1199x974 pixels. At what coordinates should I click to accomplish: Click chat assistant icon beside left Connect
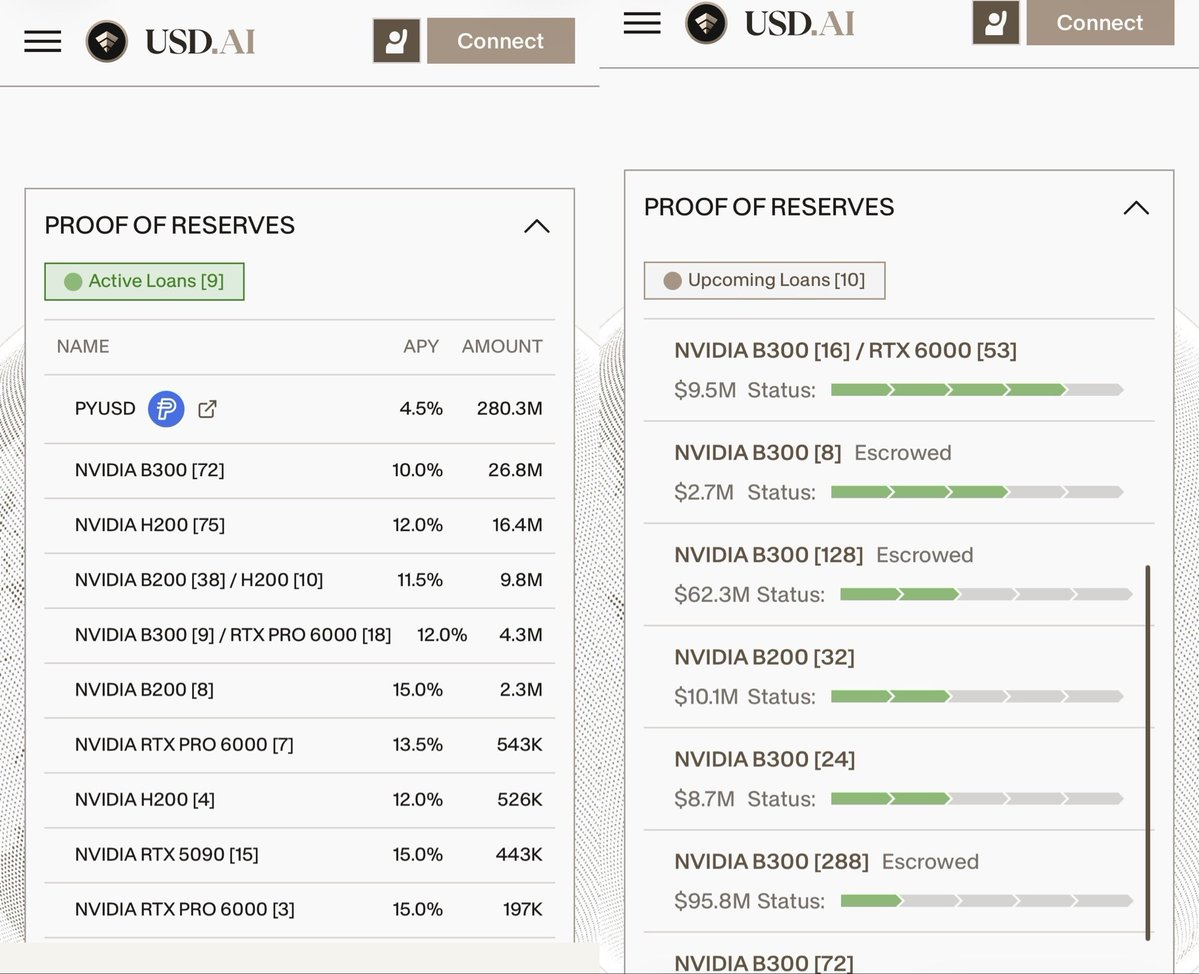pyautogui.click(x=396, y=41)
